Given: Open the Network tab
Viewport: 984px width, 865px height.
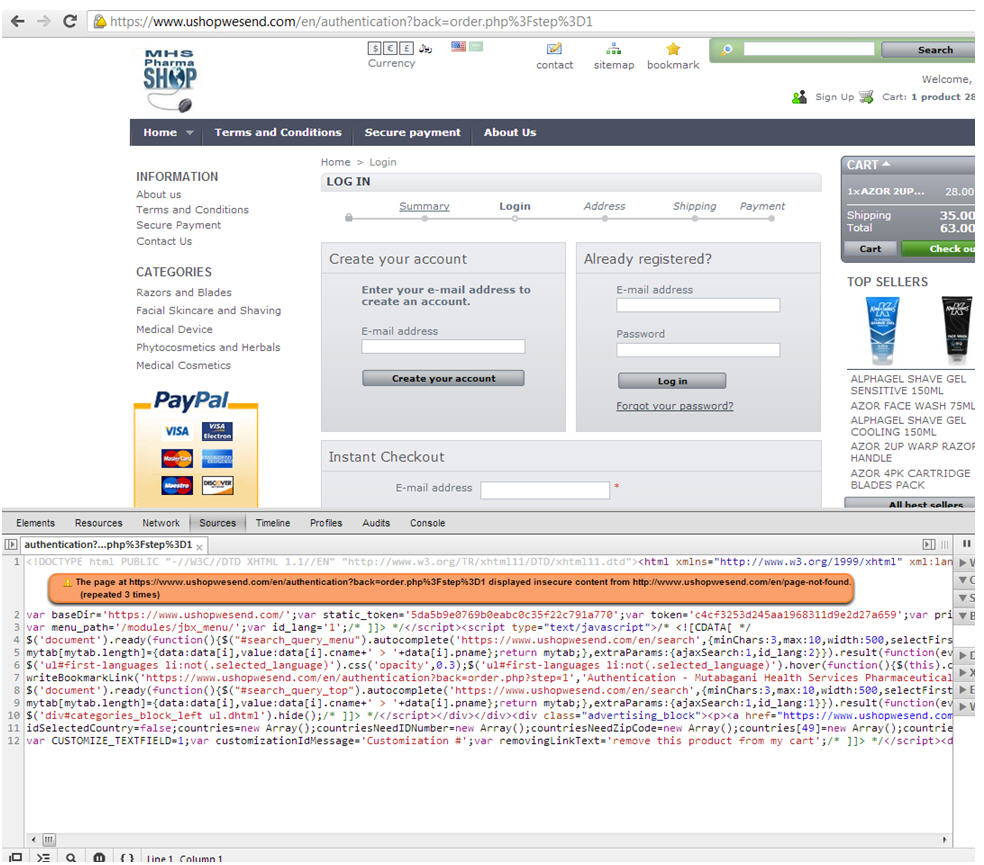Looking at the screenshot, I should tap(161, 524).
